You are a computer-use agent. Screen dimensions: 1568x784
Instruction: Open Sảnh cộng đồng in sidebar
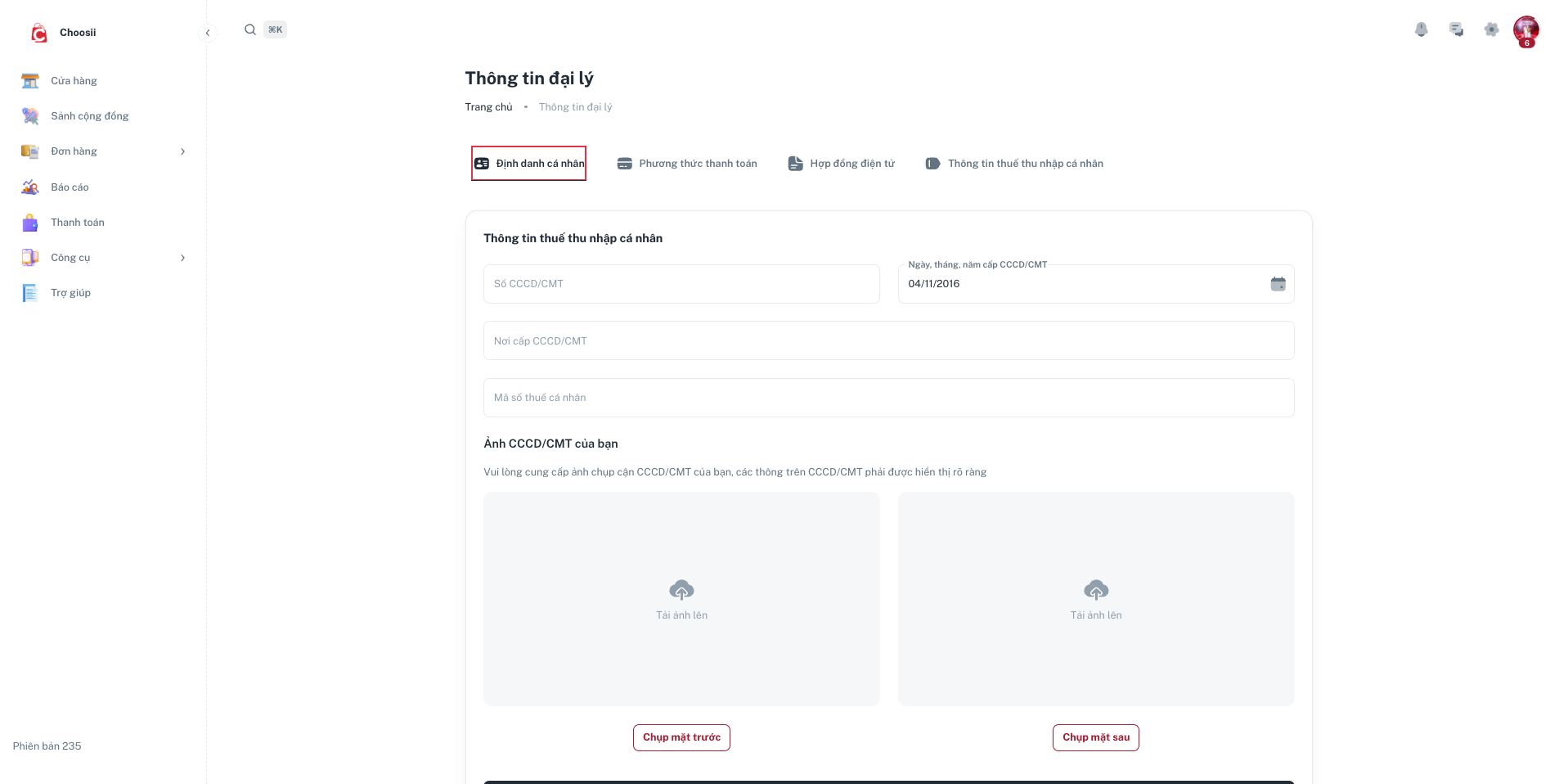coord(89,116)
